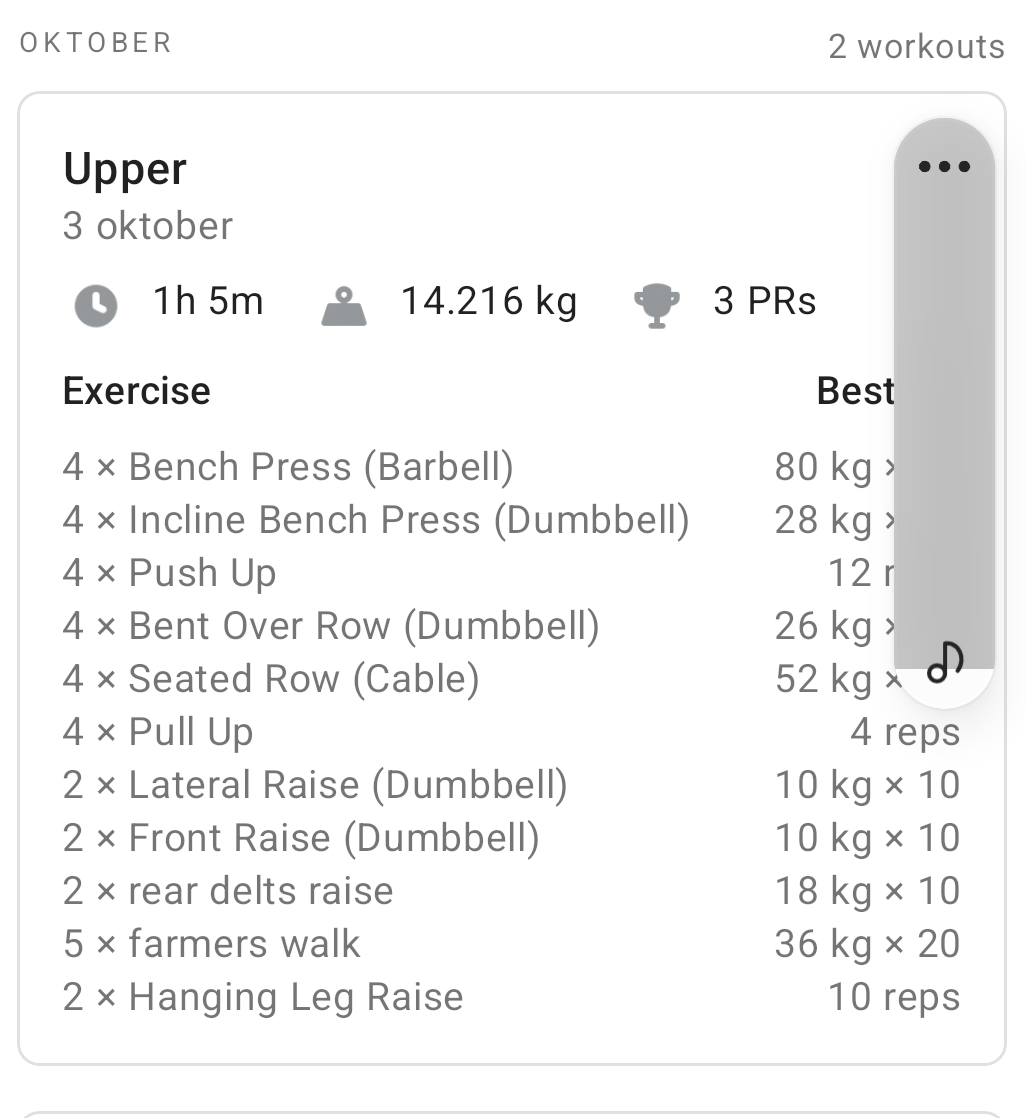
Task: Open the Seated Row (Cable) exercise
Action: [x=271, y=679]
